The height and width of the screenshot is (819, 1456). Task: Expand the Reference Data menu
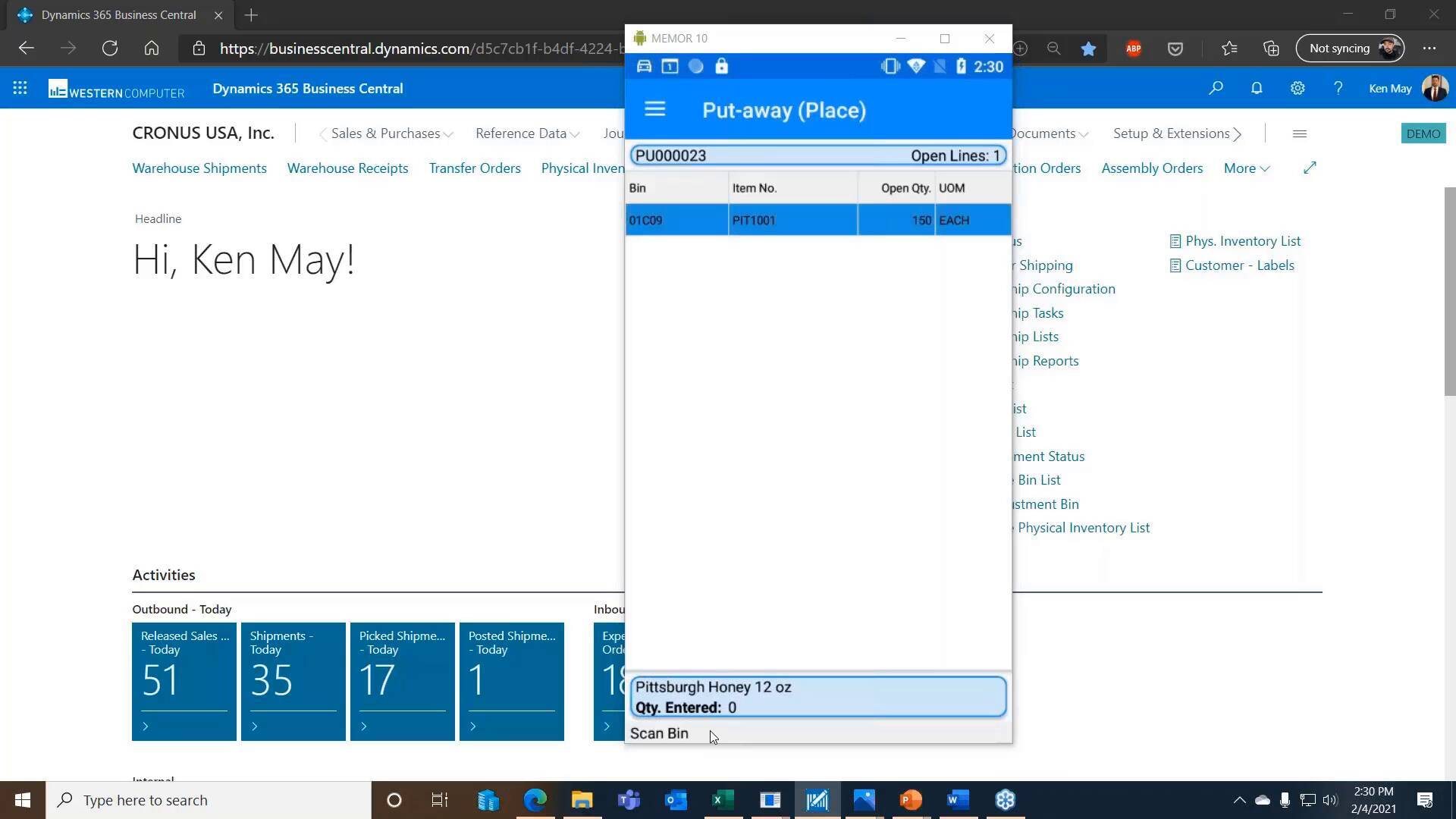tap(526, 133)
